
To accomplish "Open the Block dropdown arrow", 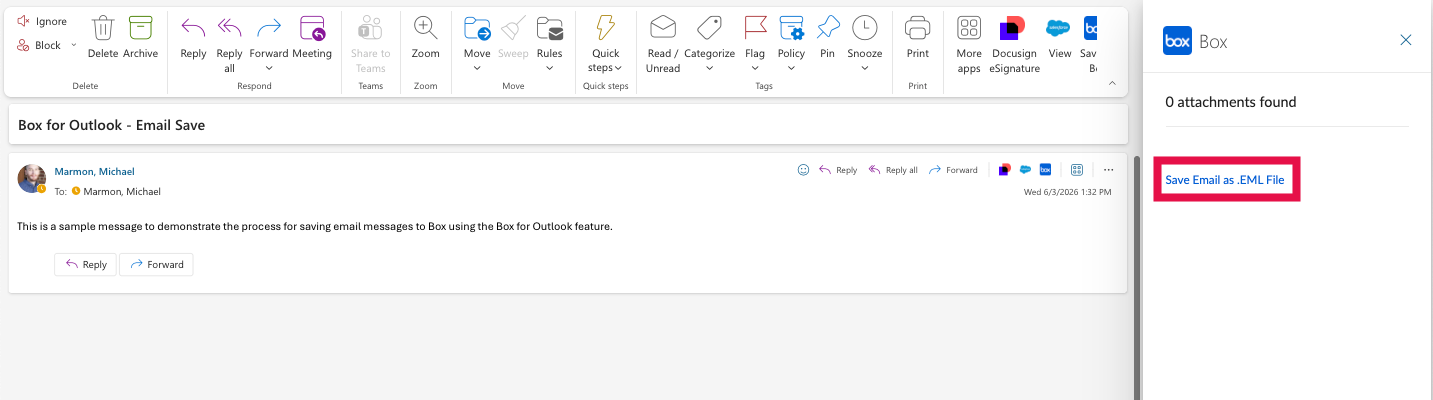I will tap(73, 45).
